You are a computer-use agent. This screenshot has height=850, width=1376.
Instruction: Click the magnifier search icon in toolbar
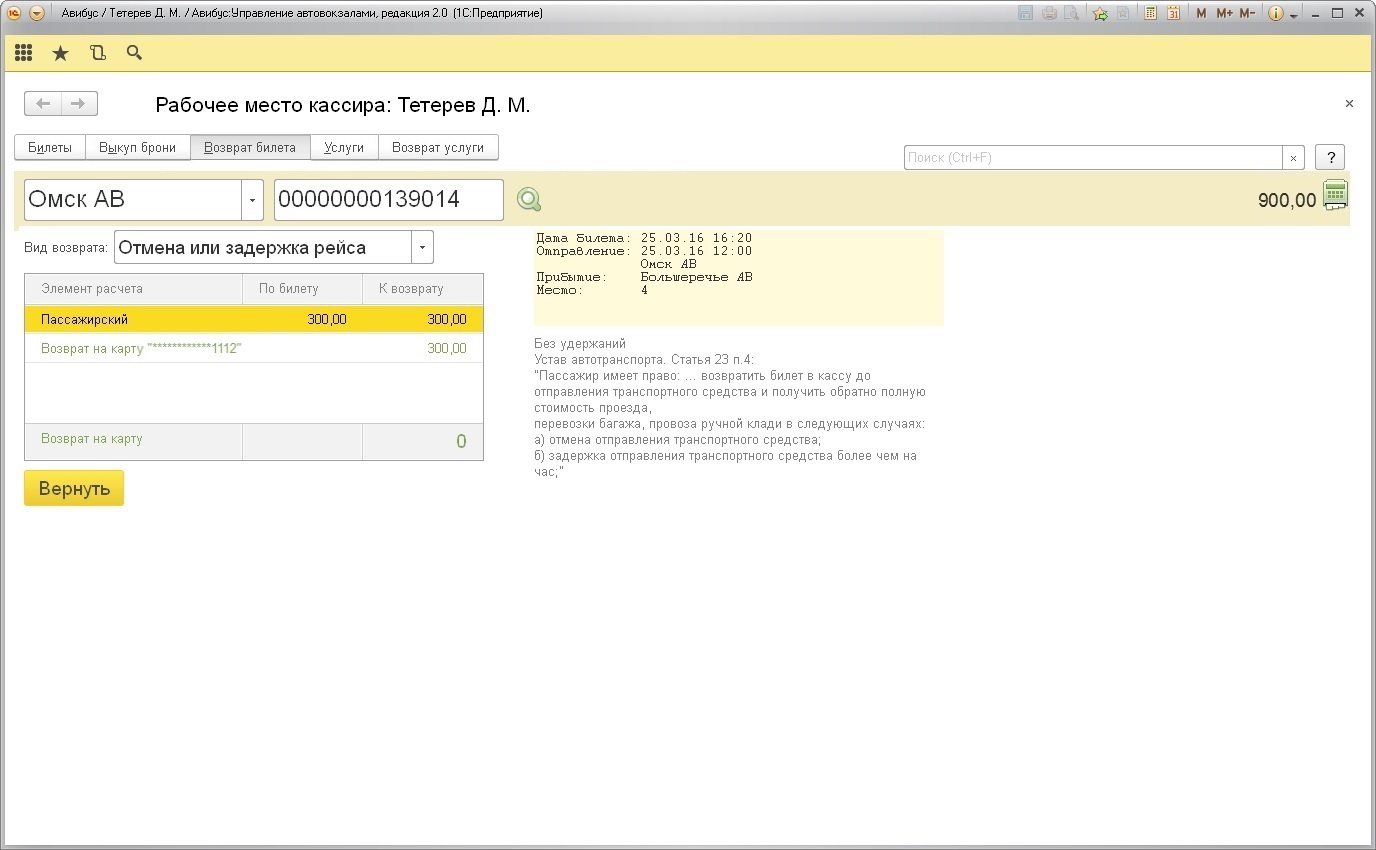coord(134,53)
